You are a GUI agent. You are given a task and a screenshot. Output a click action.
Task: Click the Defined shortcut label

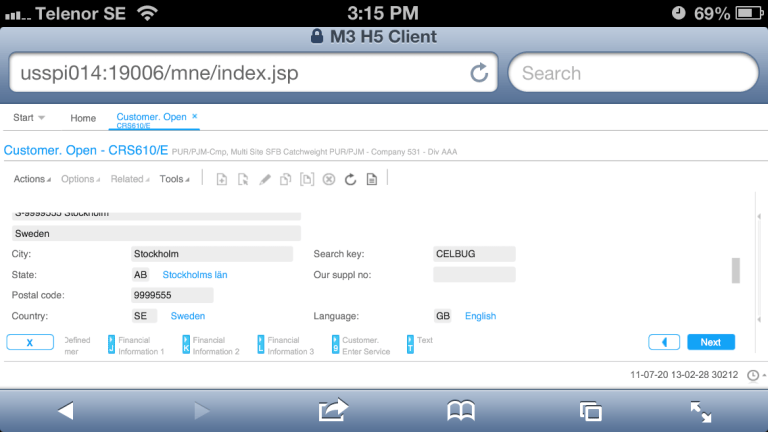[77, 340]
